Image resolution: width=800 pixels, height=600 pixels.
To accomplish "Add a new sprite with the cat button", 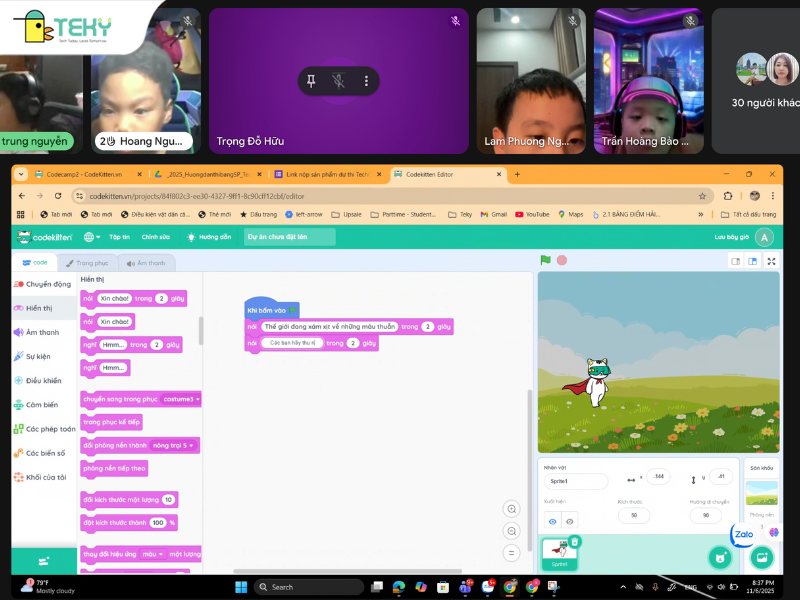I will [x=720, y=557].
